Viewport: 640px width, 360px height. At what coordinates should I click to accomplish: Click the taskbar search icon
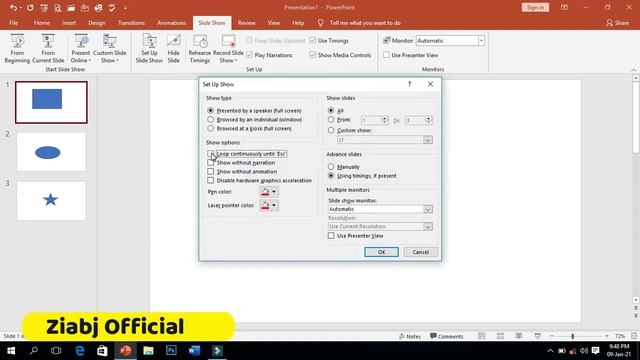34,351
